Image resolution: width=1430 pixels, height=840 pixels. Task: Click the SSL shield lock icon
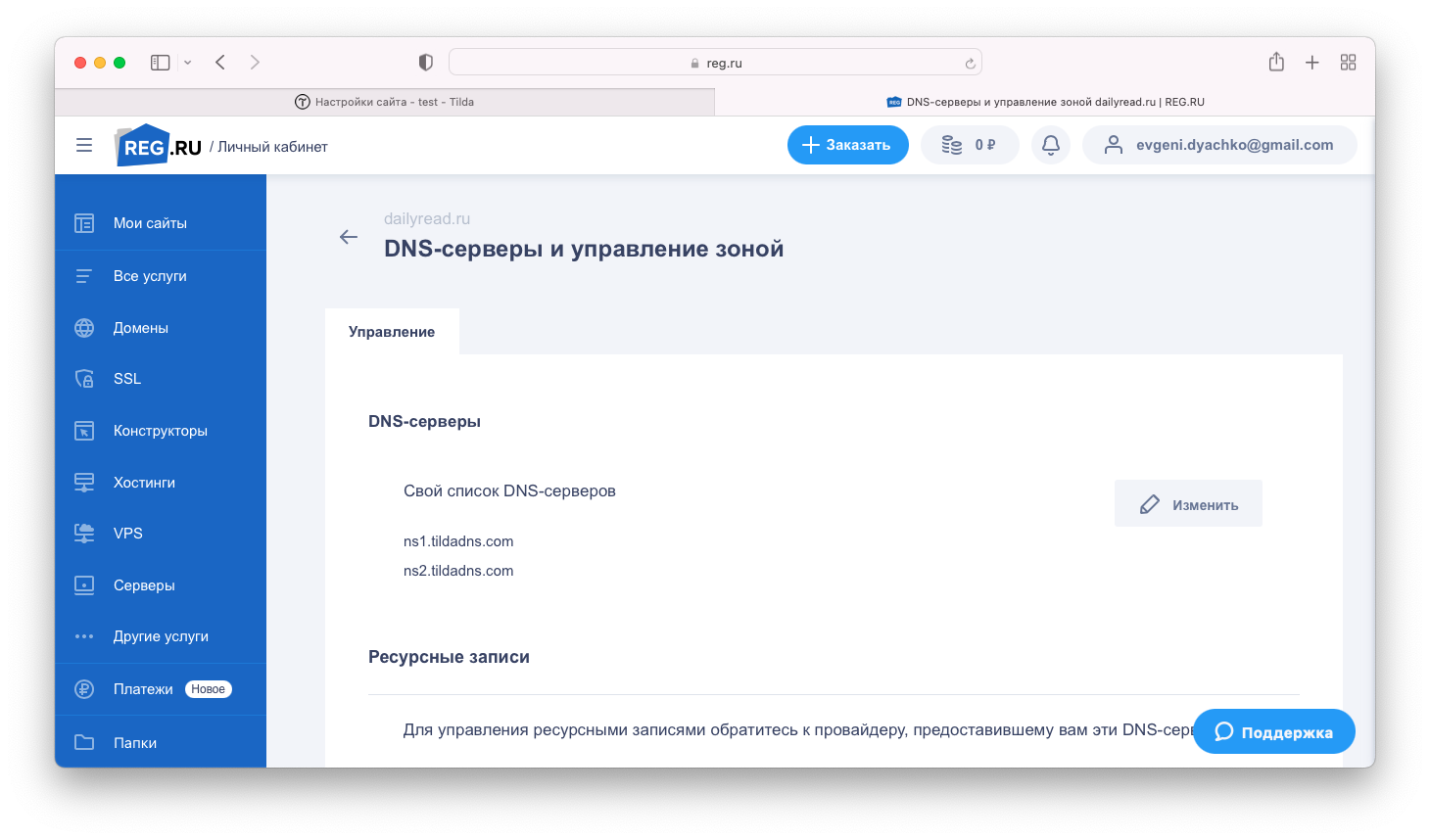pos(84,379)
